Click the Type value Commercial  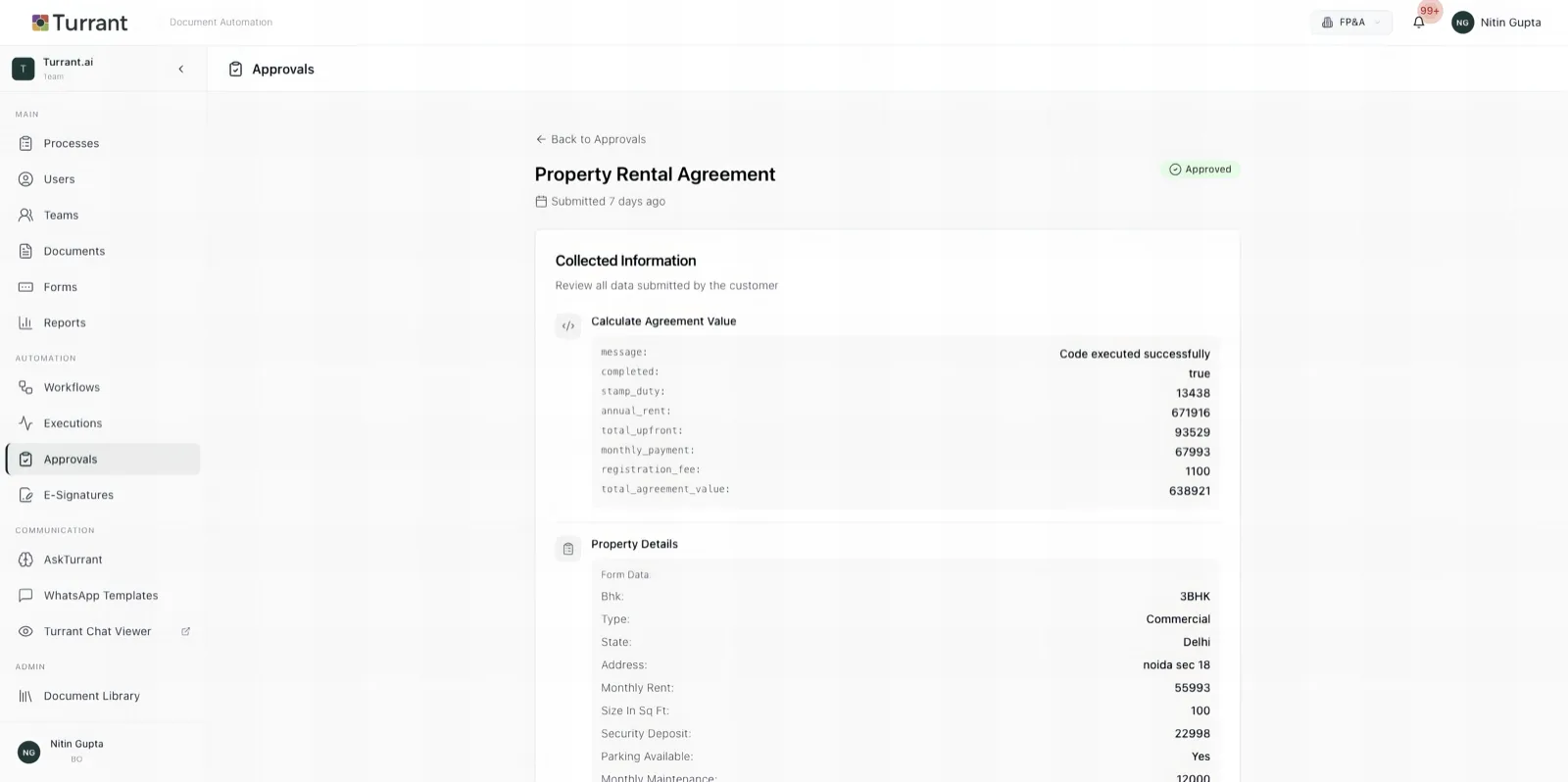[x=1178, y=619]
